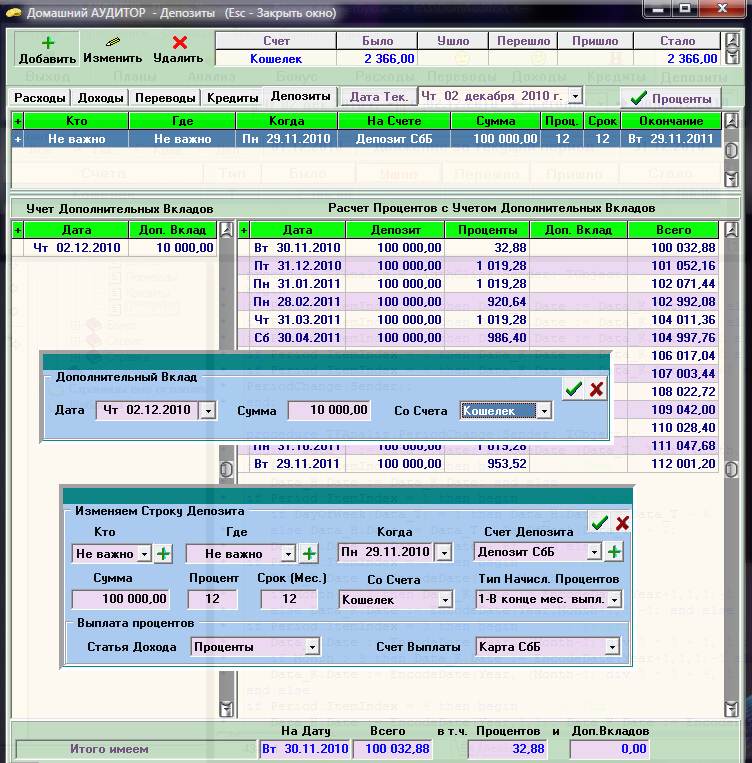This screenshot has height=763, width=752.
Task: Open the Со Счета Кошелек dropdown in additional deposit
Action: pos(543,410)
